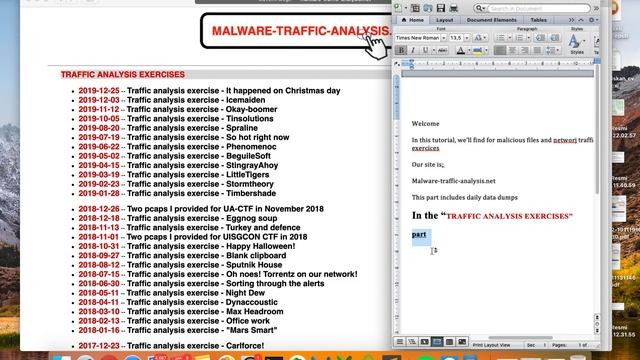640x360 pixels.
Task: Apply the yellow text highlight color
Action: pyautogui.click(x=477, y=51)
